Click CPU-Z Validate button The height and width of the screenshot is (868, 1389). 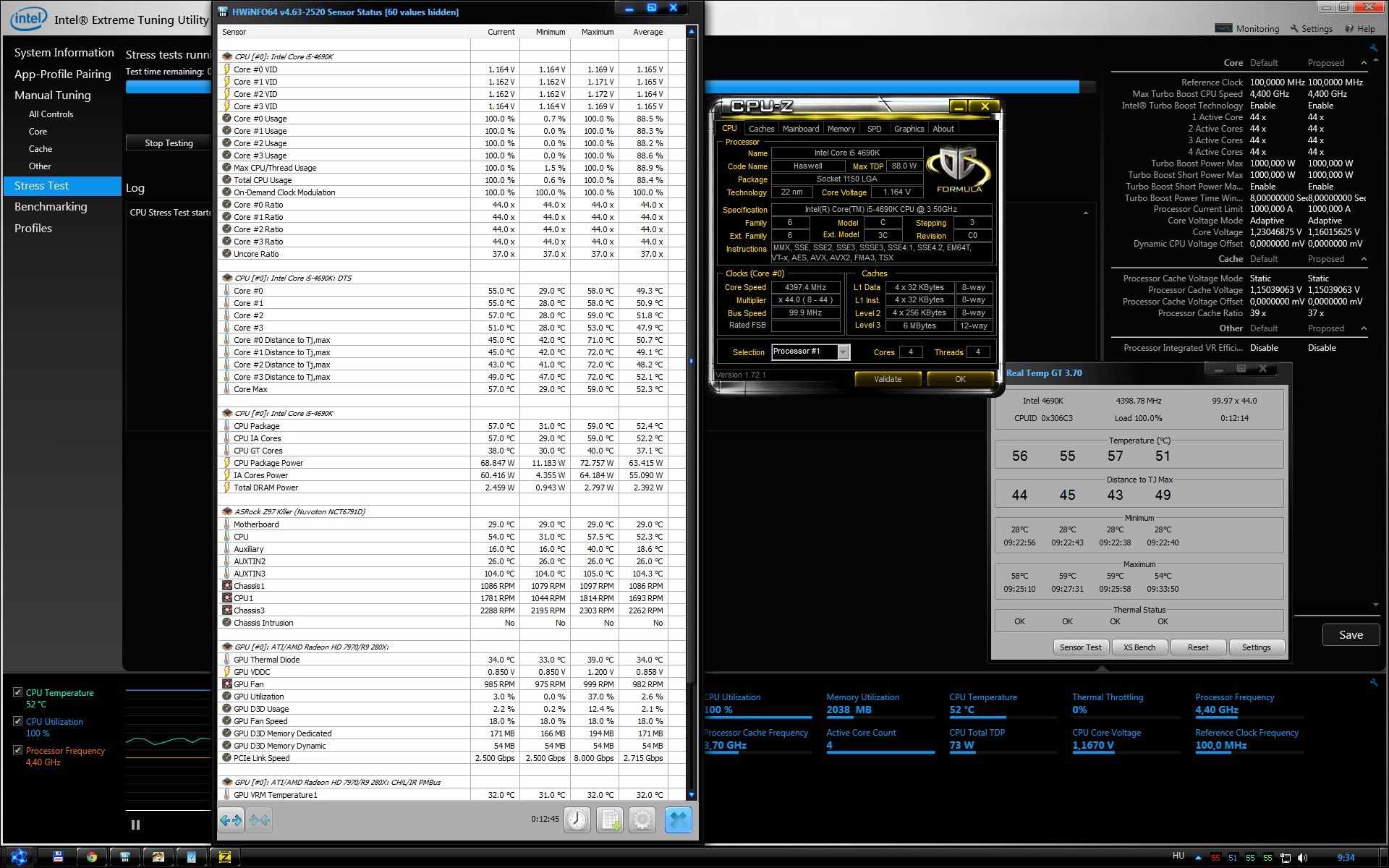coord(888,379)
